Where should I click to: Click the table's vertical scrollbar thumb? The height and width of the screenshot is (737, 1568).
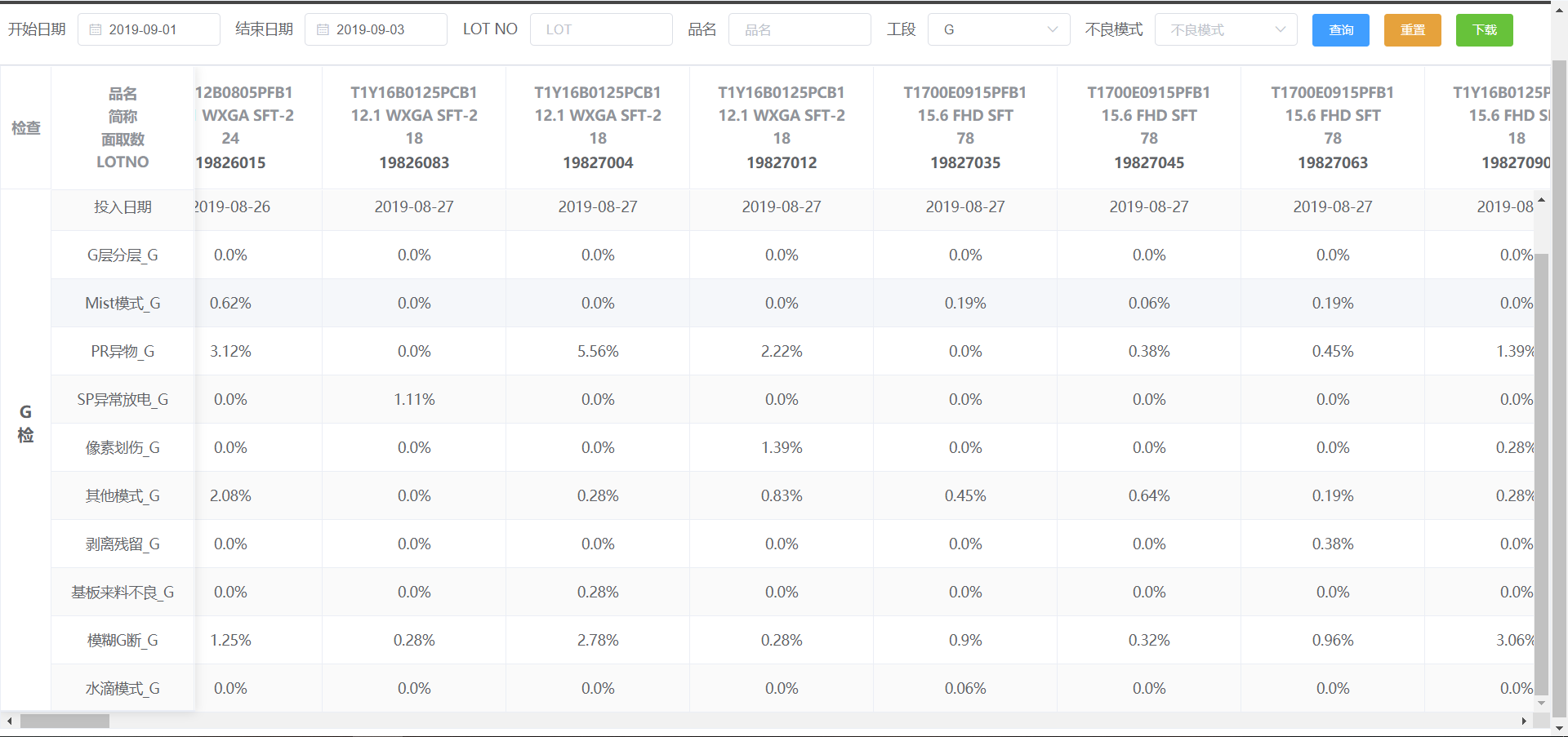(1541, 473)
